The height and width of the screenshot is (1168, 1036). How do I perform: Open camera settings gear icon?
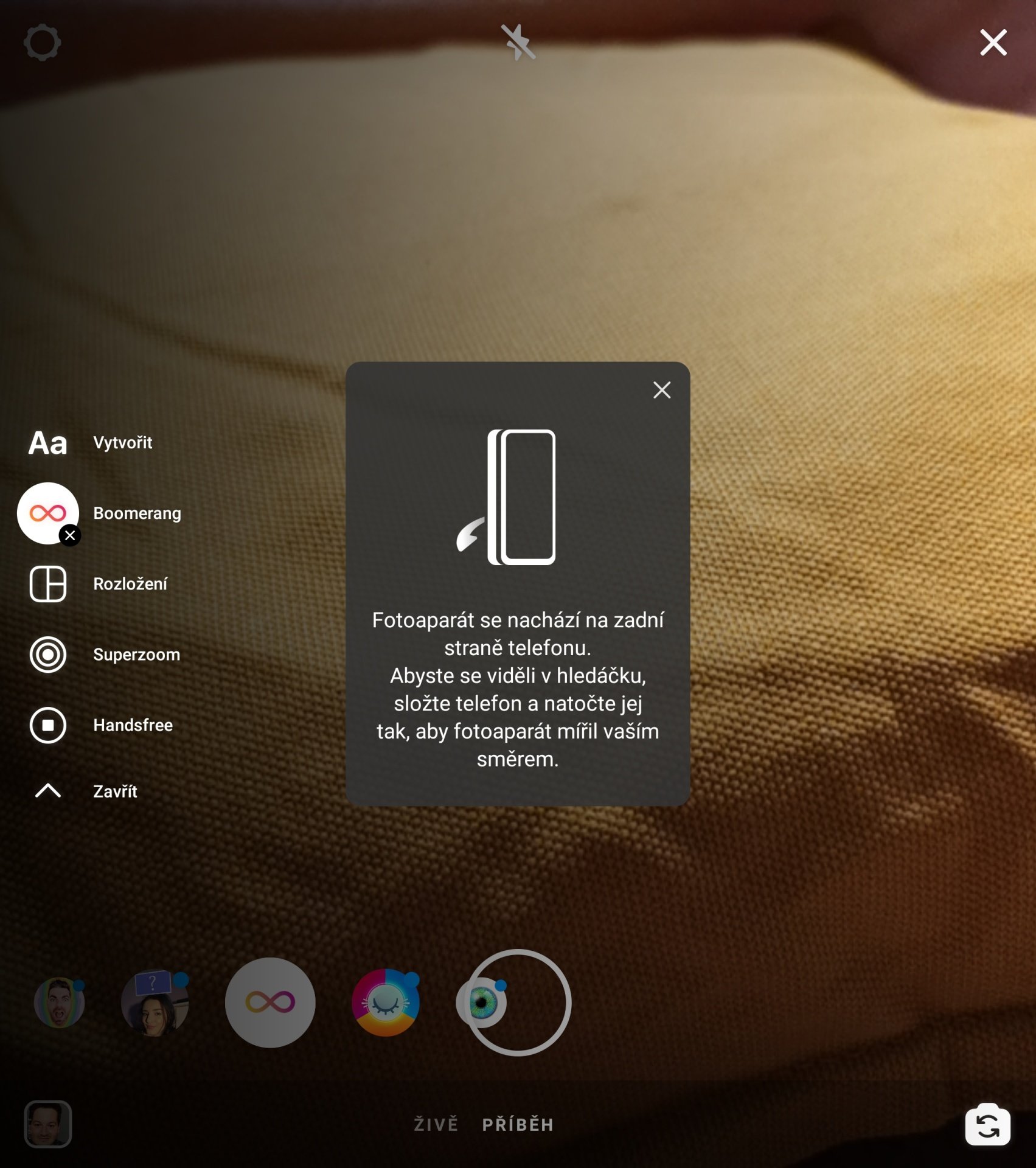point(42,42)
